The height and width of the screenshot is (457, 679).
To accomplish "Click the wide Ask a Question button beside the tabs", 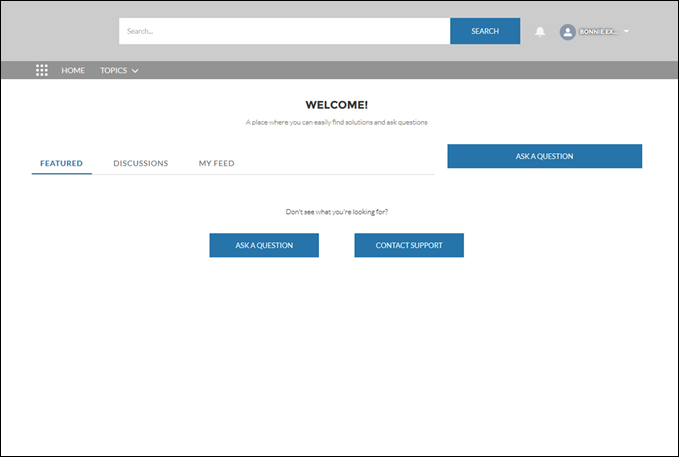I will 544,156.
